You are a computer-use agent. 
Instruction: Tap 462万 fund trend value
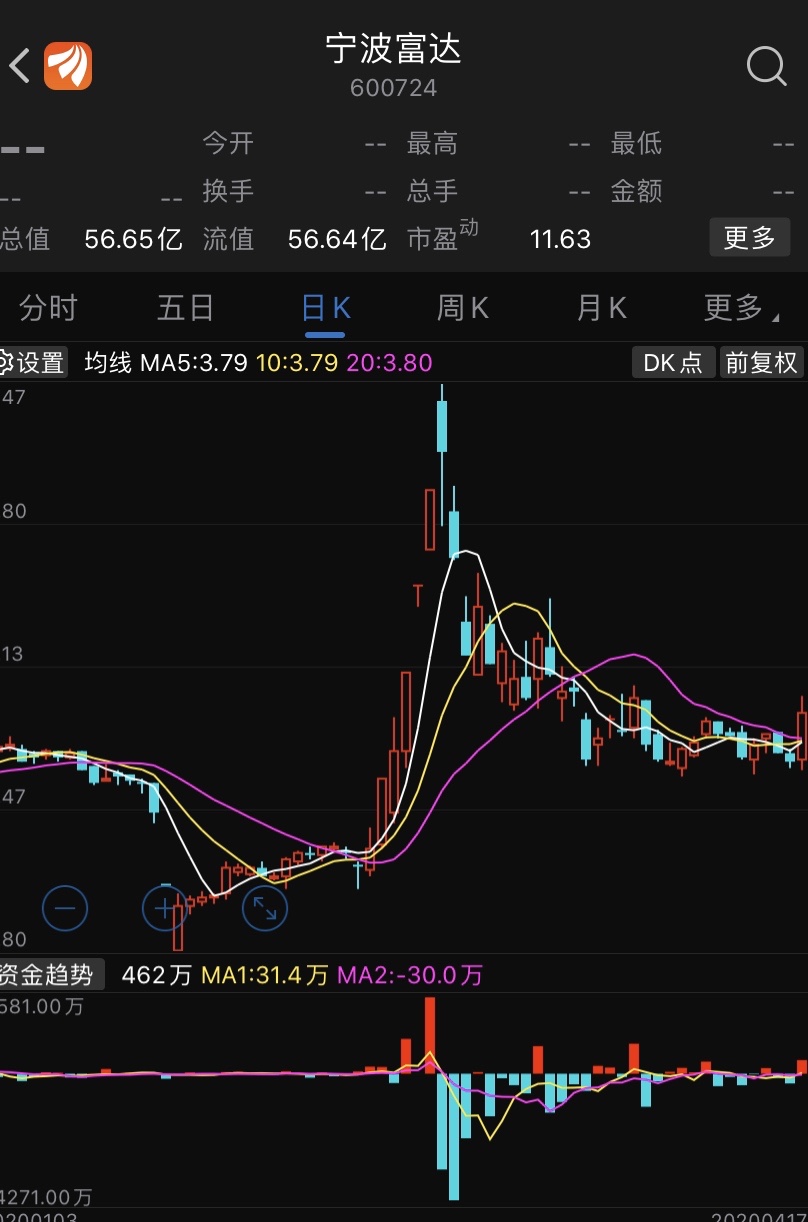156,975
